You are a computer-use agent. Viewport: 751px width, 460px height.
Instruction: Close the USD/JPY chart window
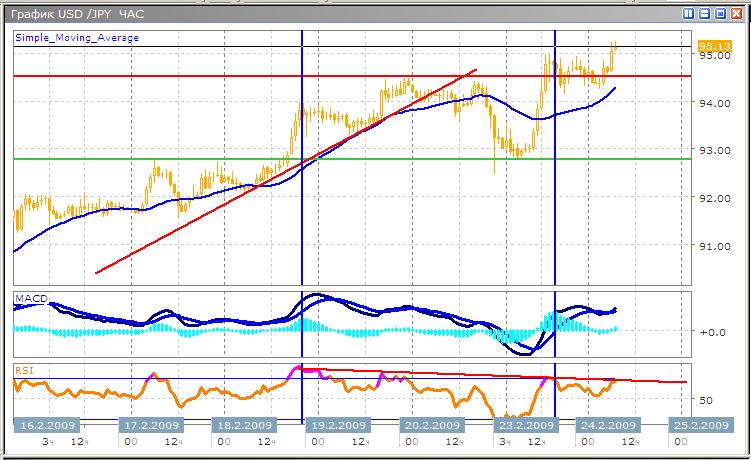coord(736,14)
